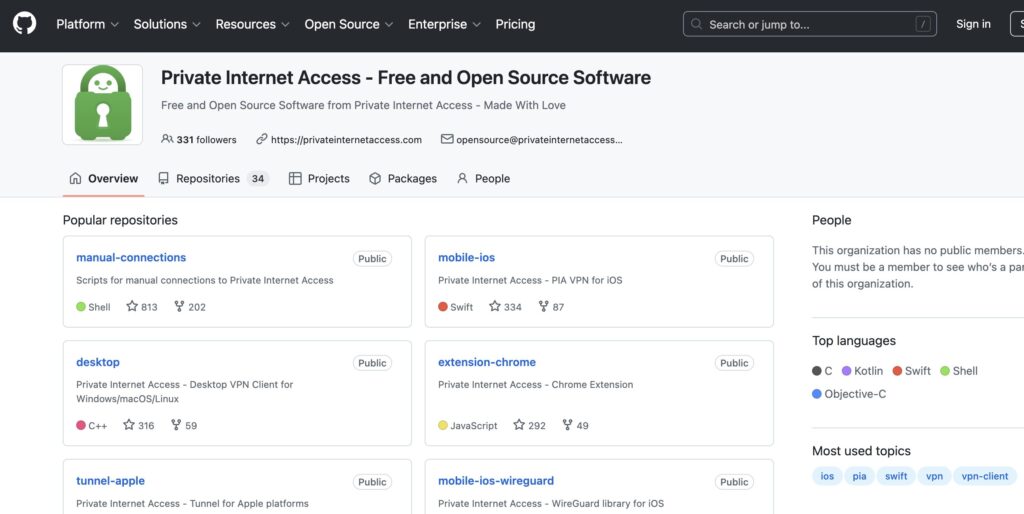Click the Swift language color dot
This screenshot has width=1024, height=514.
coord(897,371)
